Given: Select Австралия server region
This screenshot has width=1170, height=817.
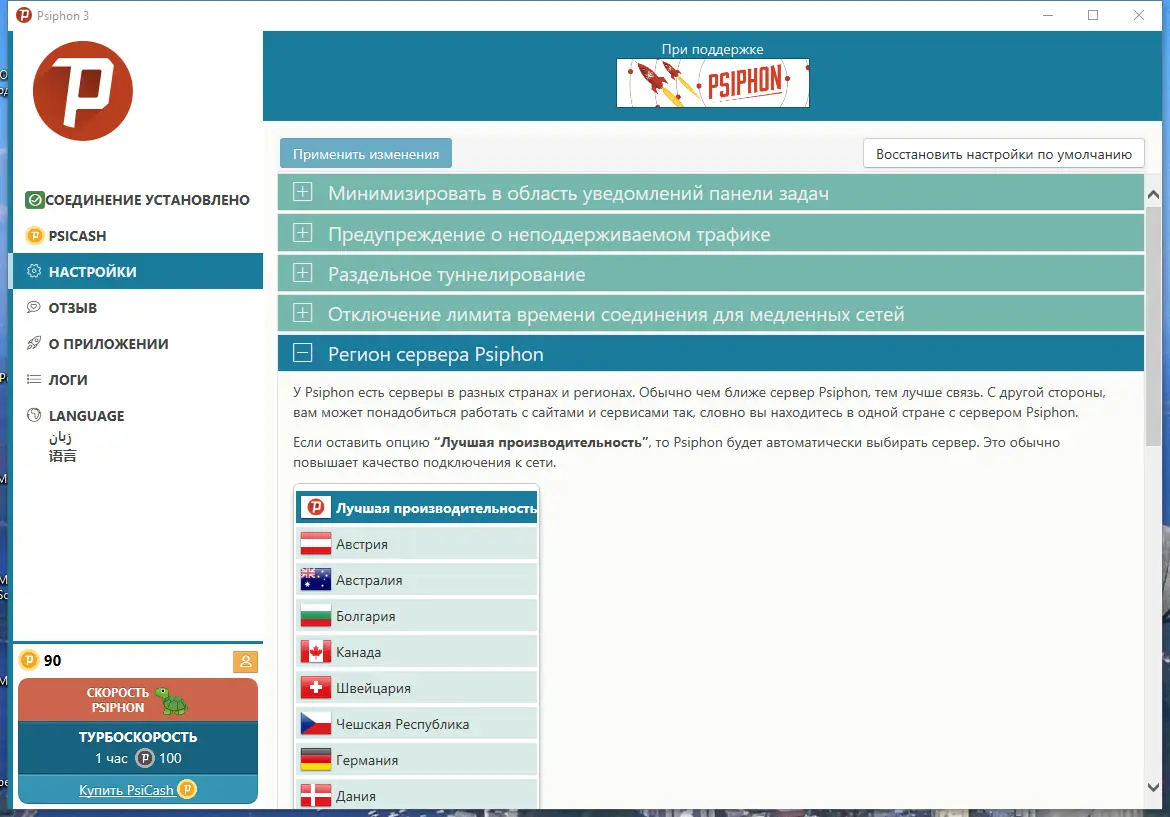Looking at the screenshot, I should tap(417, 580).
